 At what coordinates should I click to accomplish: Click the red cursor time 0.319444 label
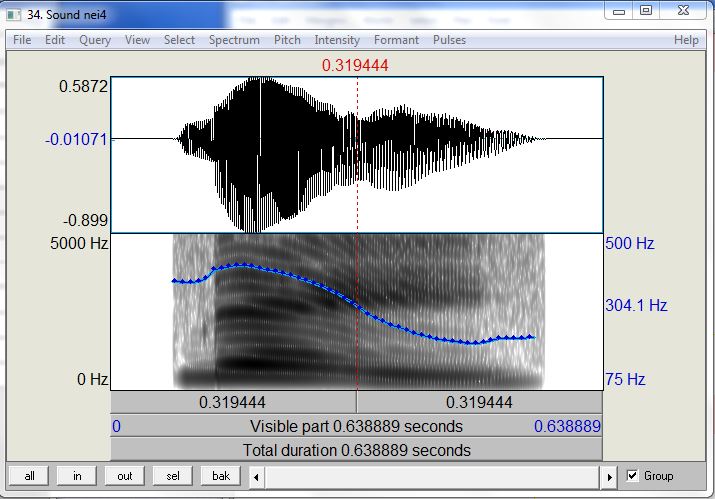pos(355,65)
